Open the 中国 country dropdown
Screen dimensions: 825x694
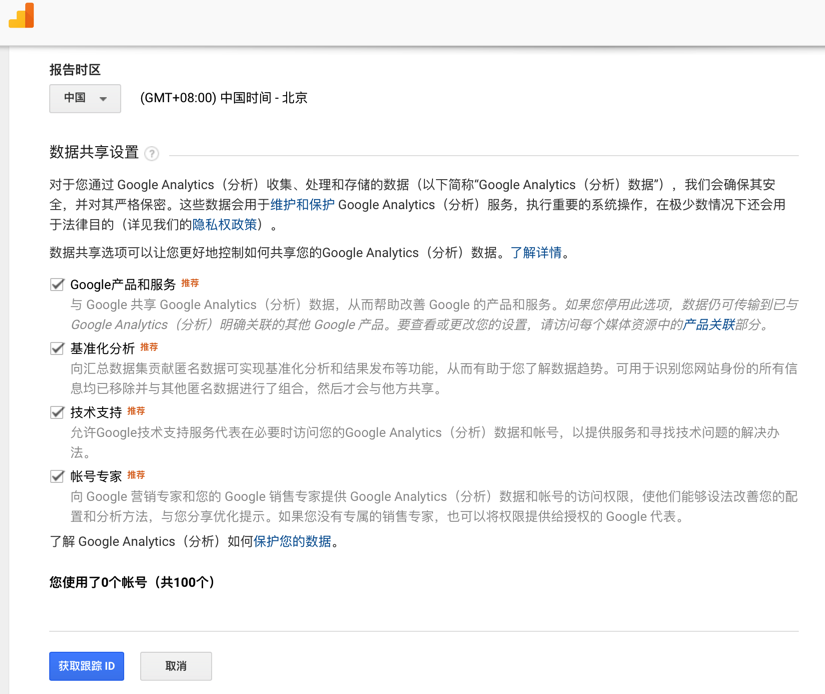coord(85,98)
